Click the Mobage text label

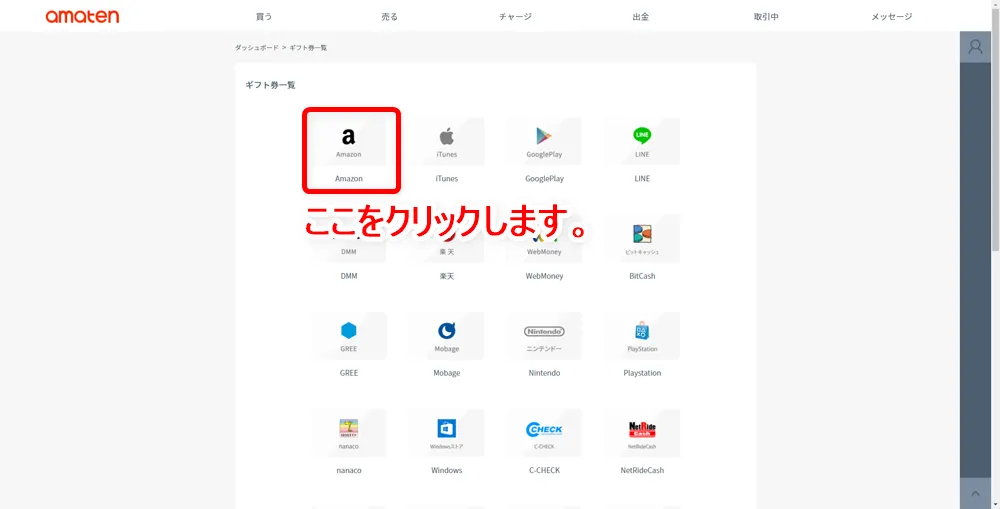pyautogui.click(x=446, y=373)
